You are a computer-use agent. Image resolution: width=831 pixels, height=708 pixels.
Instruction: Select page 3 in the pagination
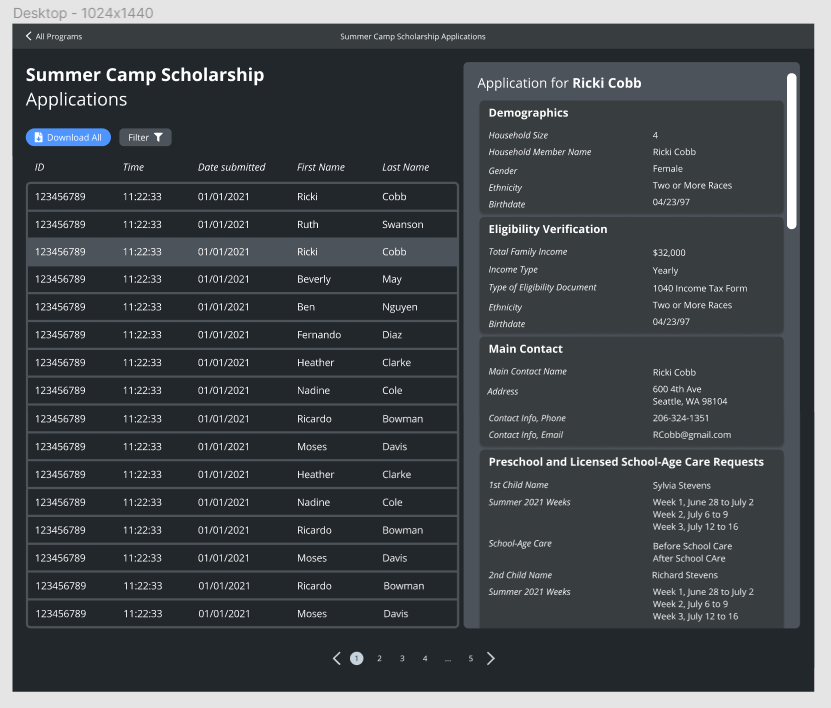pos(401,658)
